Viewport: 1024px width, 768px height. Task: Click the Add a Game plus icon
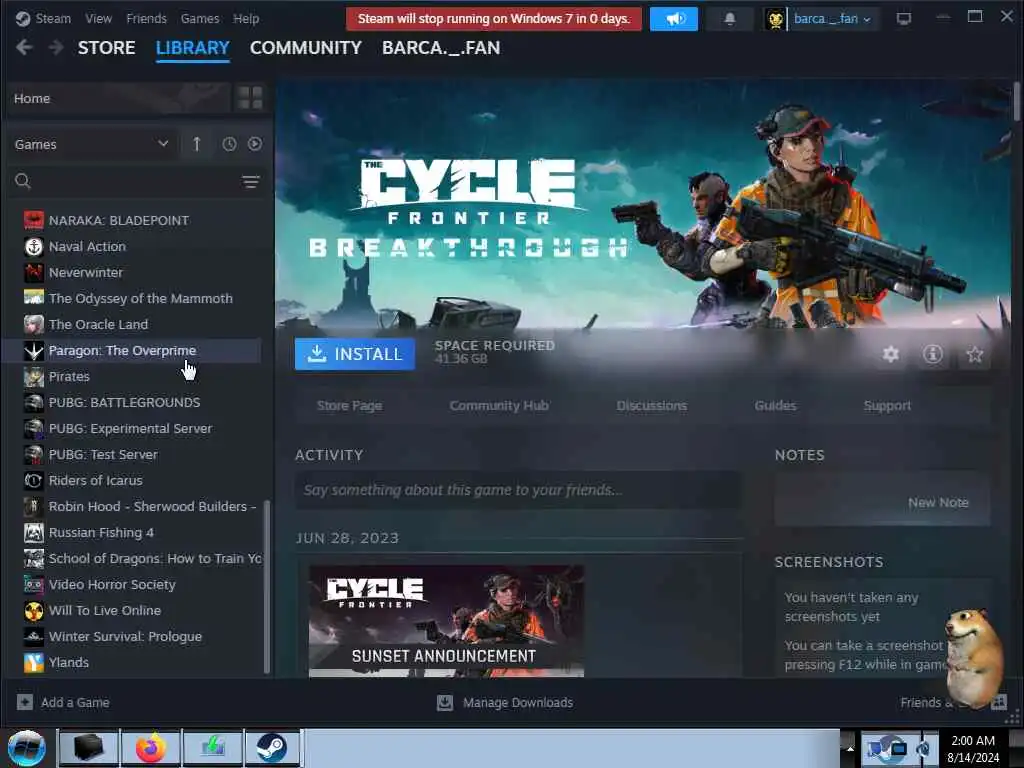25,702
